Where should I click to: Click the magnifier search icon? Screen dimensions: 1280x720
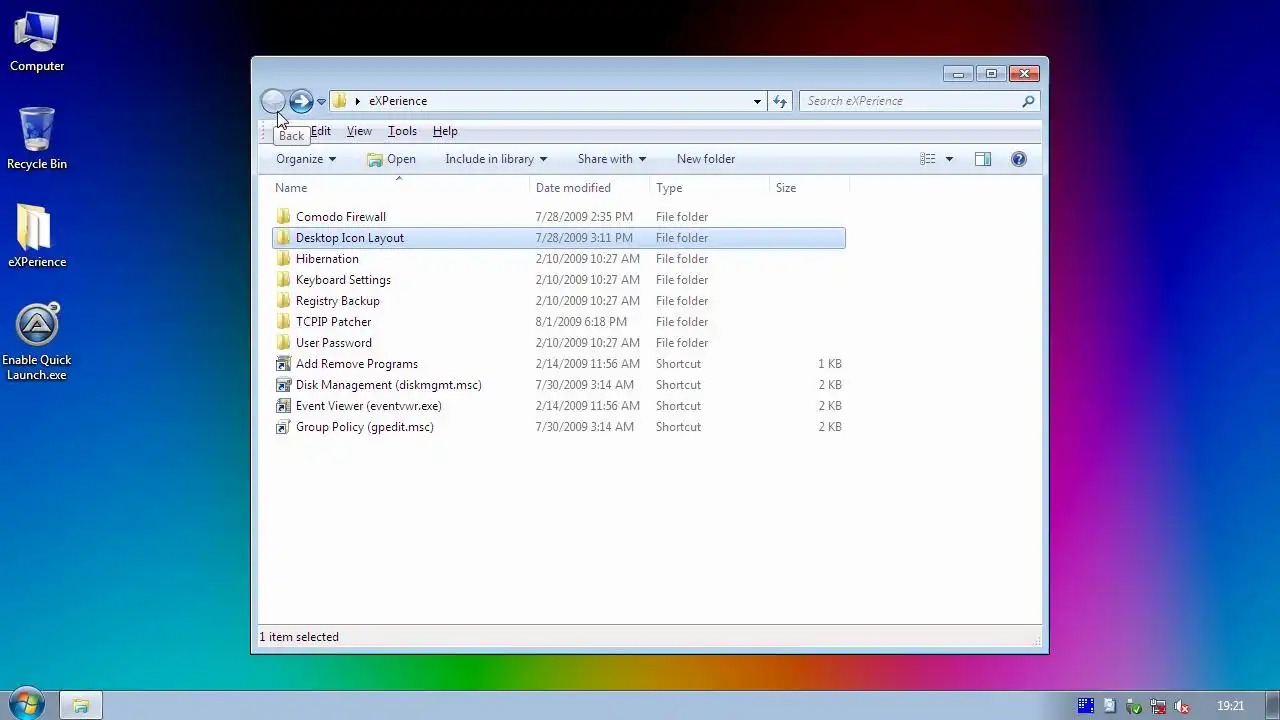tap(1028, 101)
